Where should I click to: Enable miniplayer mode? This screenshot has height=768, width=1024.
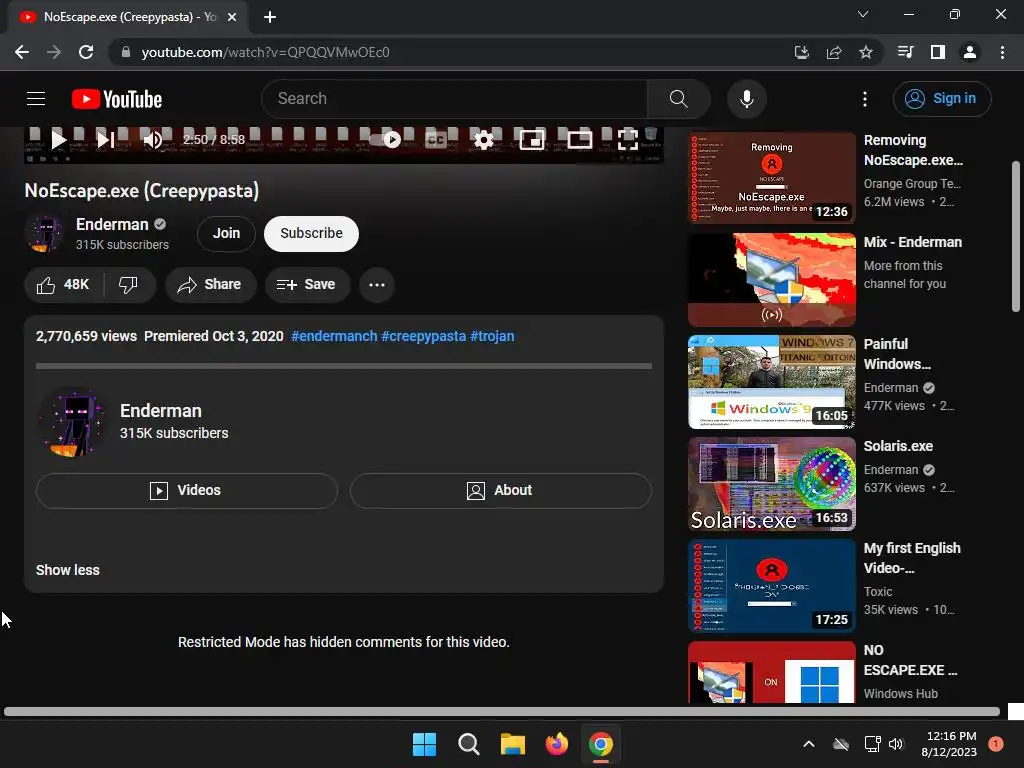click(532, 139)
